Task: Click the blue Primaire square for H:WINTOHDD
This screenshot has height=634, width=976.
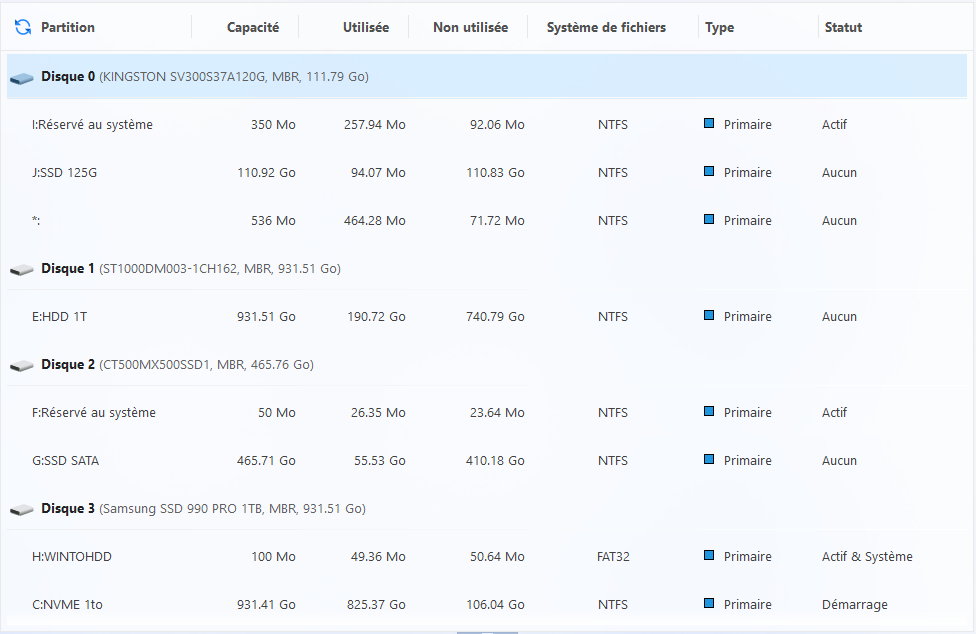Action: (x=709, y=555)
